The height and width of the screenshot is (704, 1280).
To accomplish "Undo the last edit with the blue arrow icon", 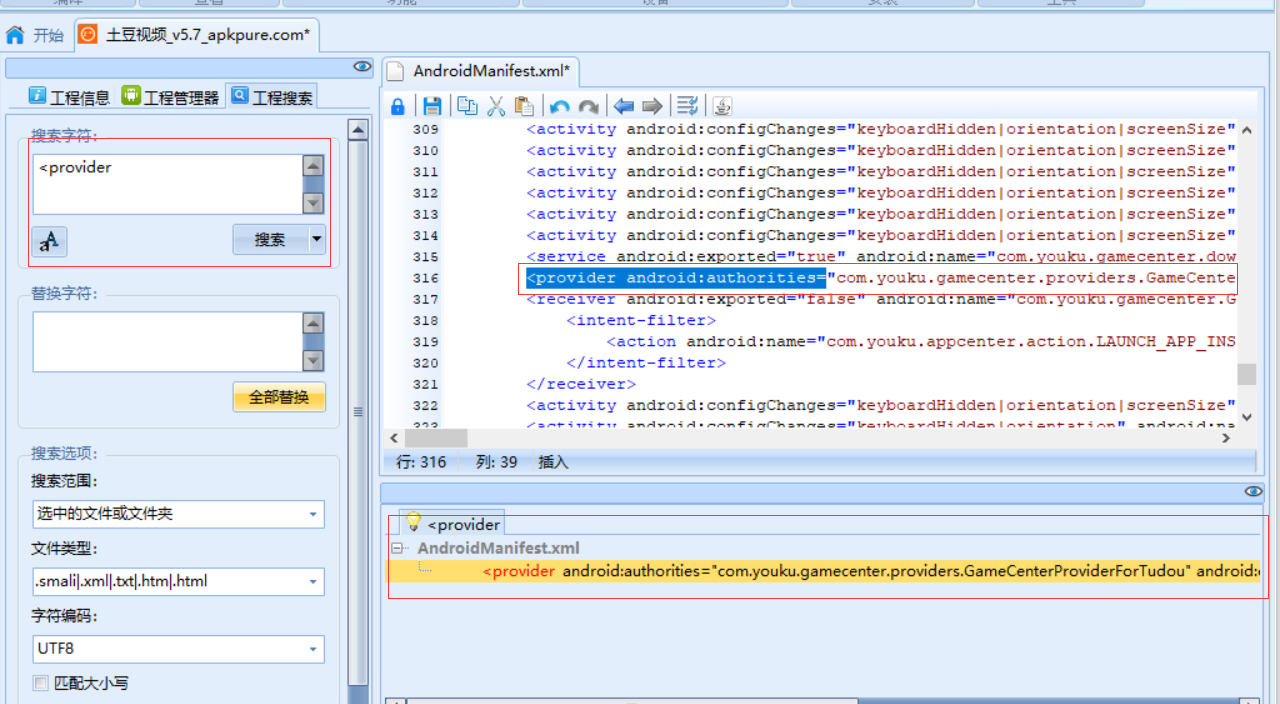I will tap(560, 105).
